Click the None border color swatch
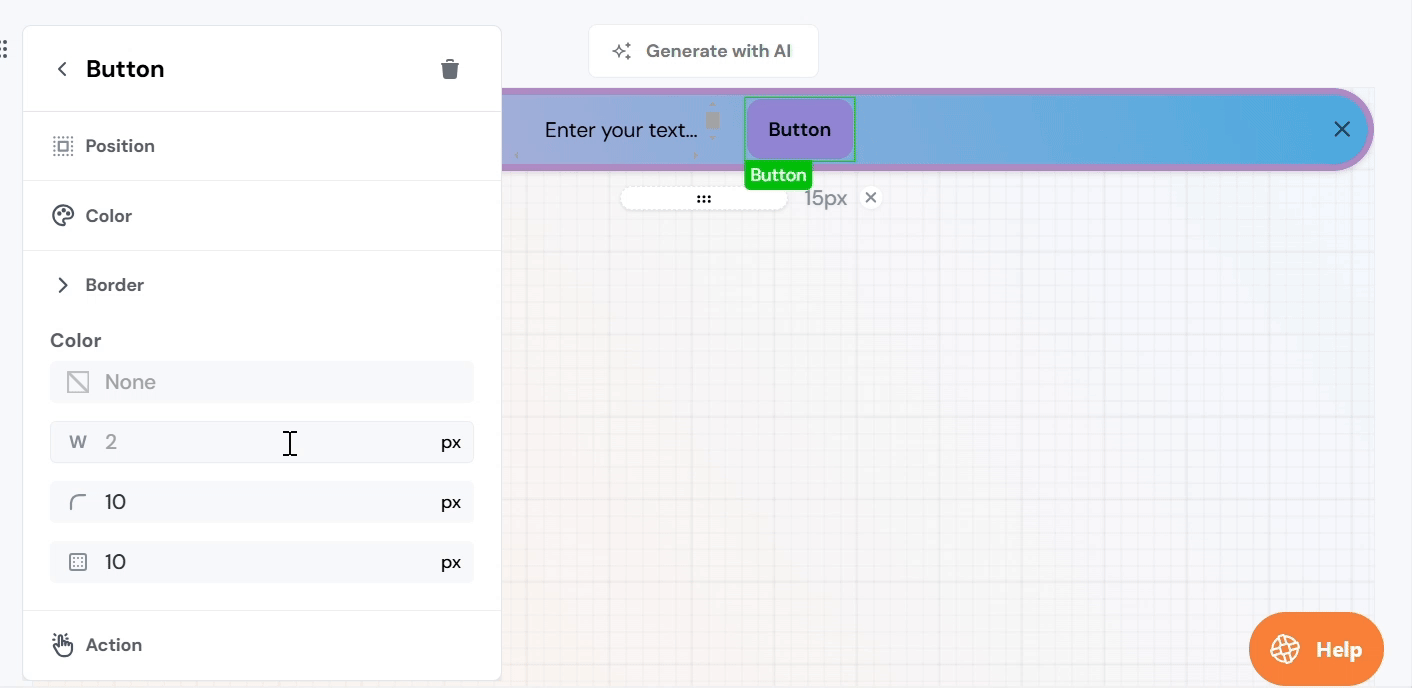 point(78,382)
